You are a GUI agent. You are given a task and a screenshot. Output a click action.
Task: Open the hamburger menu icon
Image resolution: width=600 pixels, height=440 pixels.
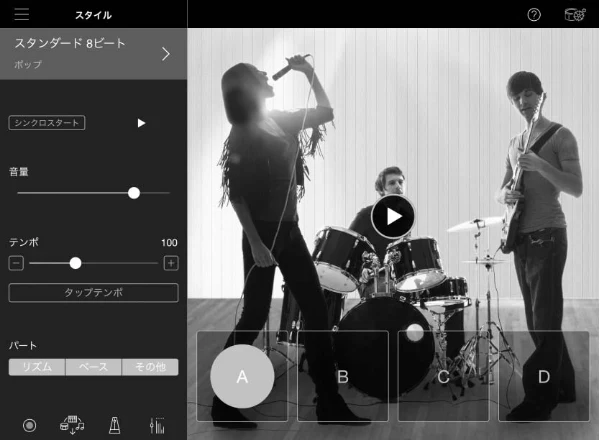pos(22,14)
